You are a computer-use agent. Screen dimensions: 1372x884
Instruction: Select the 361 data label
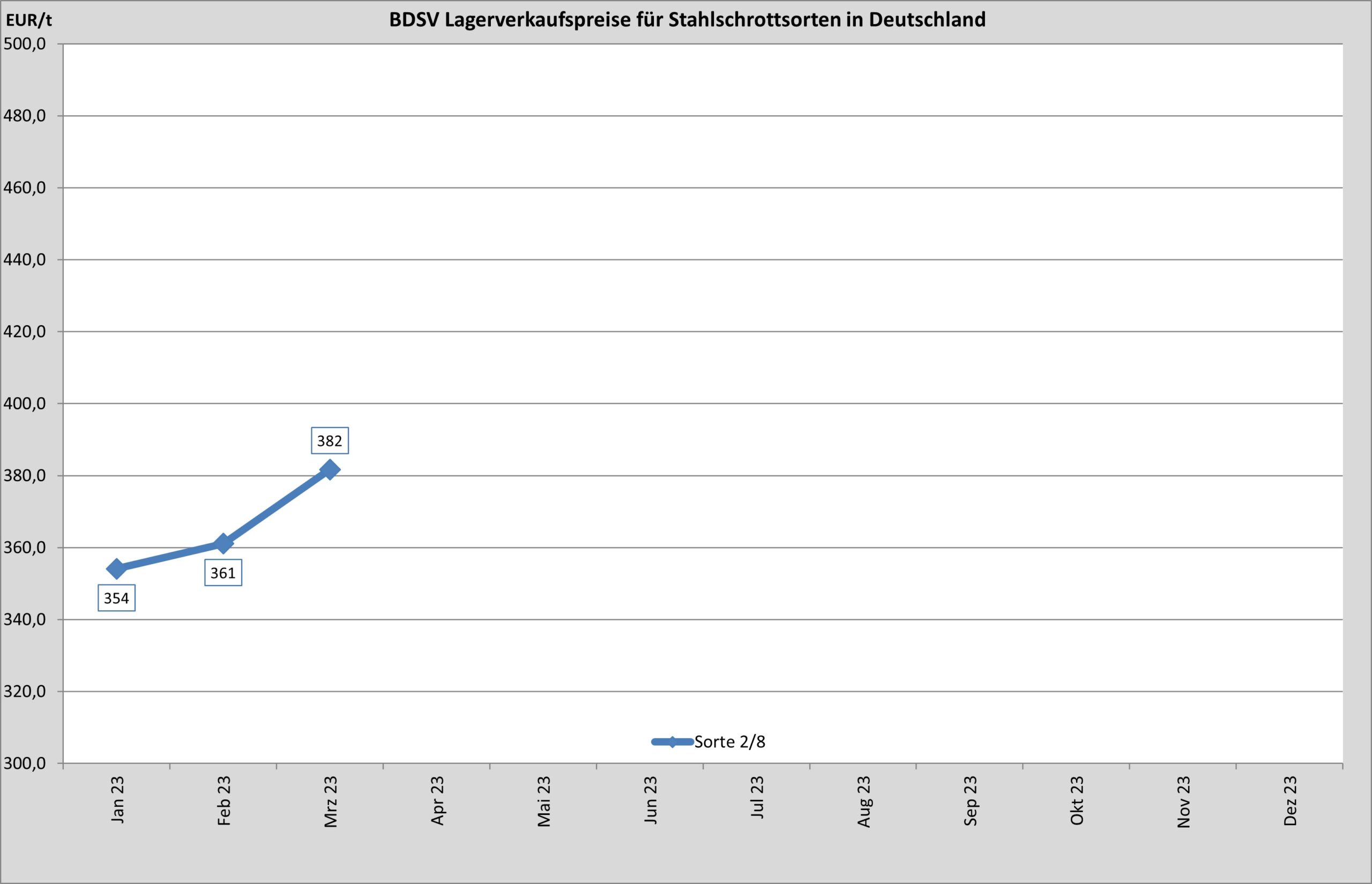223,573
